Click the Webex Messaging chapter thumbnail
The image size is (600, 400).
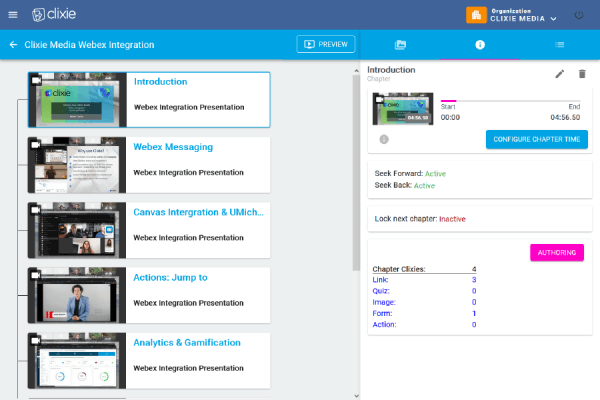pyautogui.click(x=77, y=165)
